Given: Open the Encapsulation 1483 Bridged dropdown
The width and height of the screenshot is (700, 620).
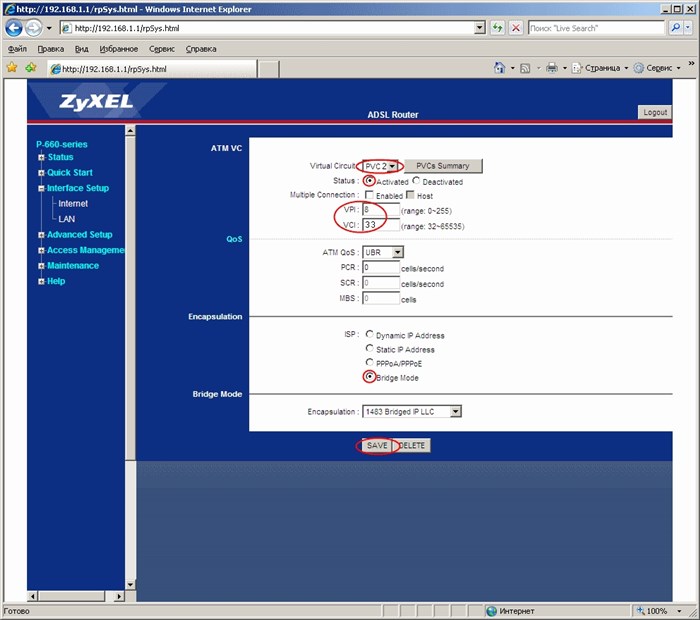Looking at the screenshot, I should 412,412.
